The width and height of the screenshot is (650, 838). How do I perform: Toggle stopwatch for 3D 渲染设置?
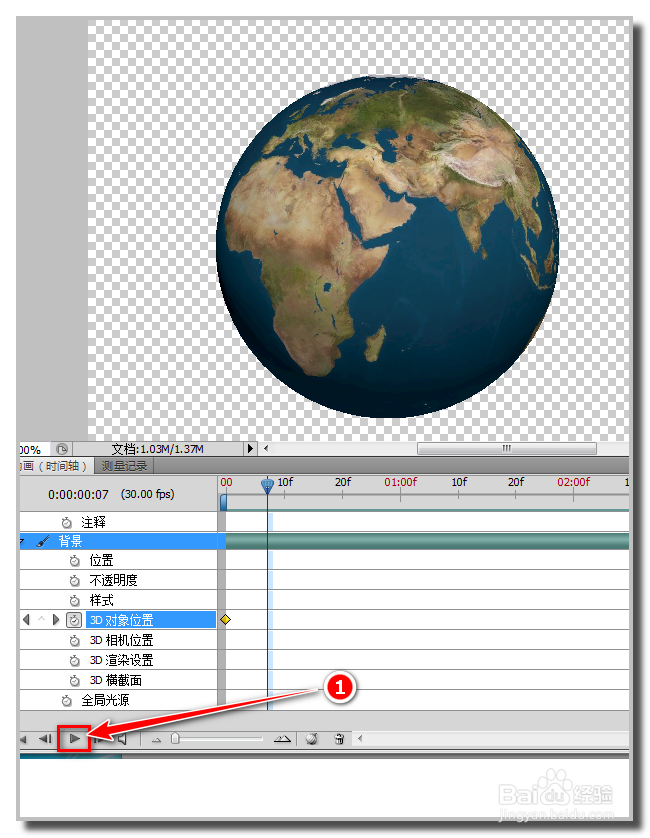tap(75, 661)
